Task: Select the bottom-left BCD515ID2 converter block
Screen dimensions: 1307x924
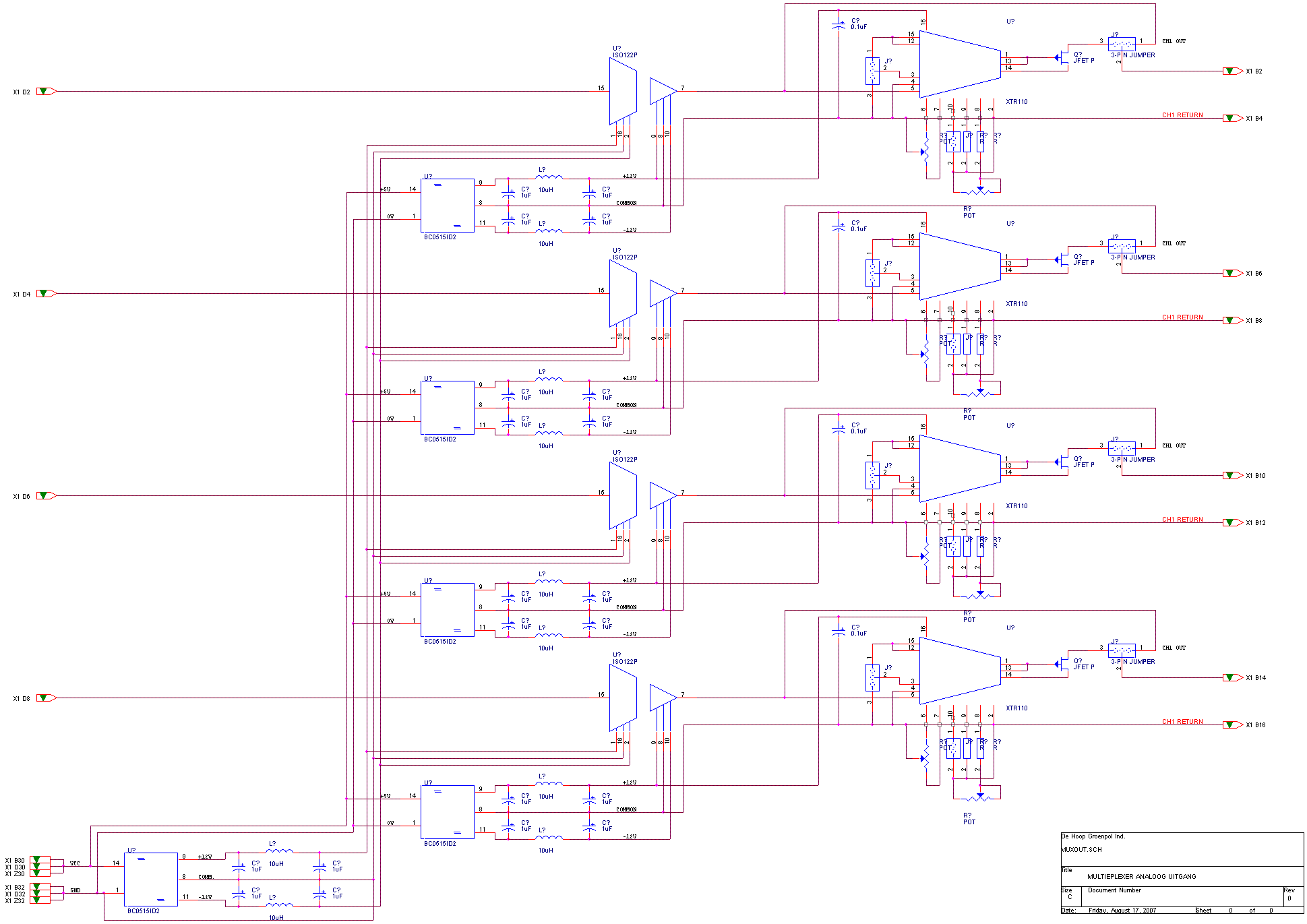Action: coord(150,879)
